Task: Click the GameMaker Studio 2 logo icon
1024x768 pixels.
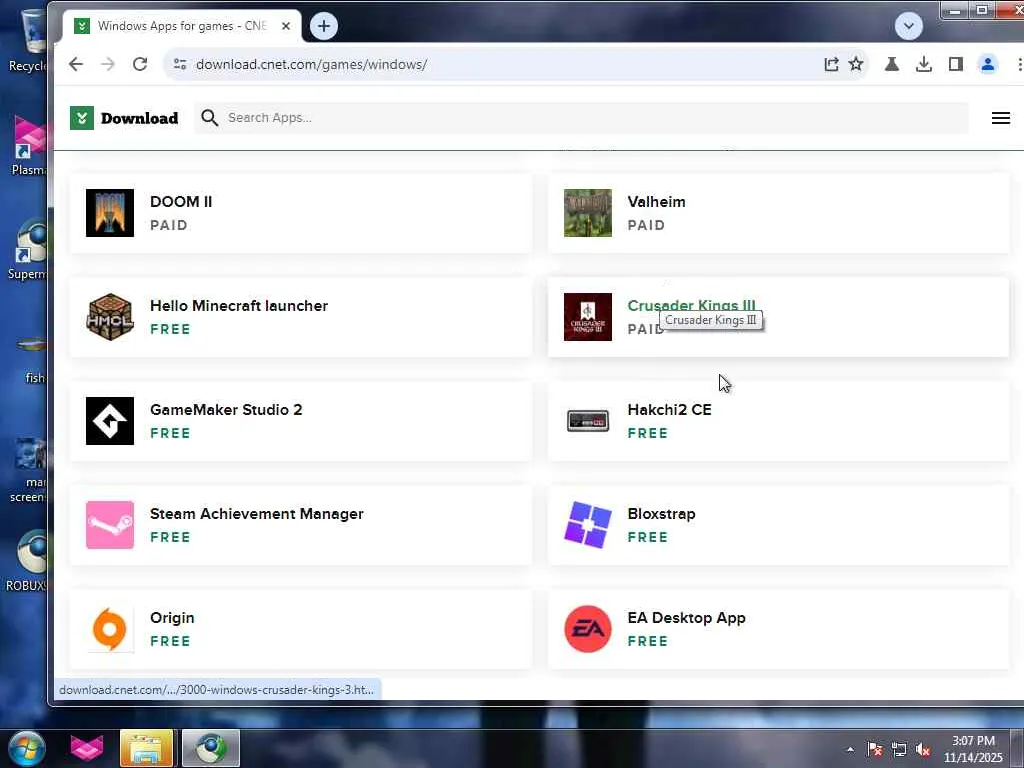Action: (110, 421)
